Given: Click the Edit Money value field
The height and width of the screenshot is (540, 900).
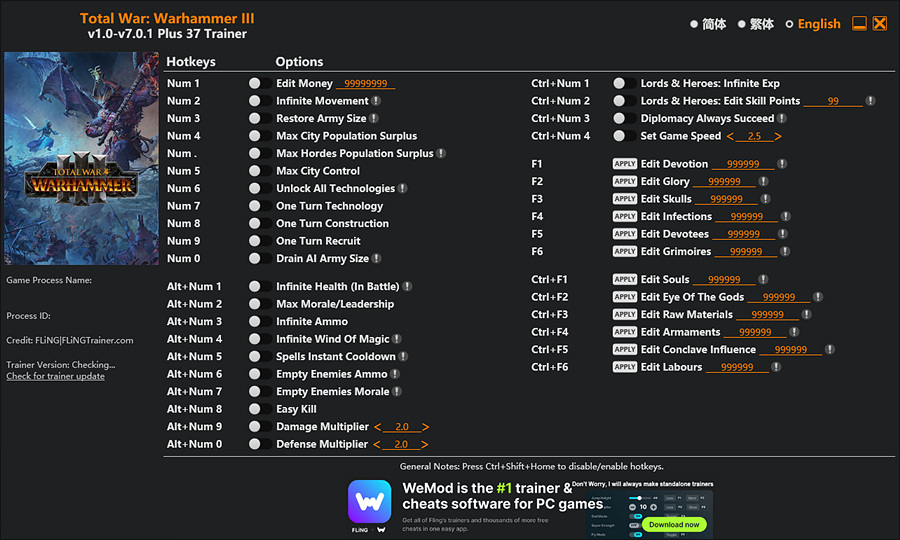Looking at the screenshot, I should click(365, 84).
